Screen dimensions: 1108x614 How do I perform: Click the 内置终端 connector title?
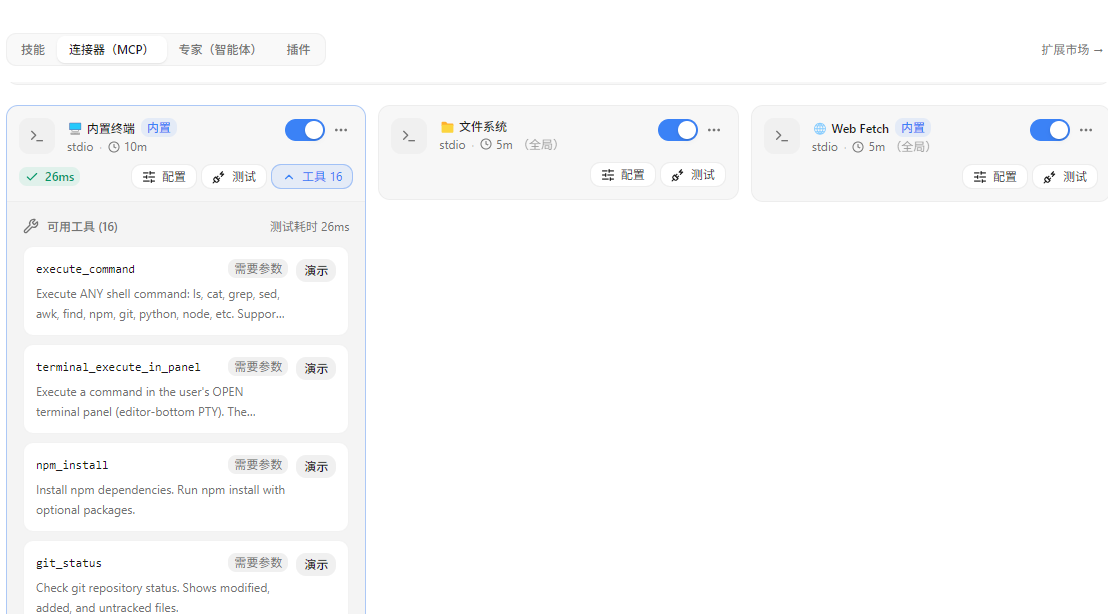111,129
